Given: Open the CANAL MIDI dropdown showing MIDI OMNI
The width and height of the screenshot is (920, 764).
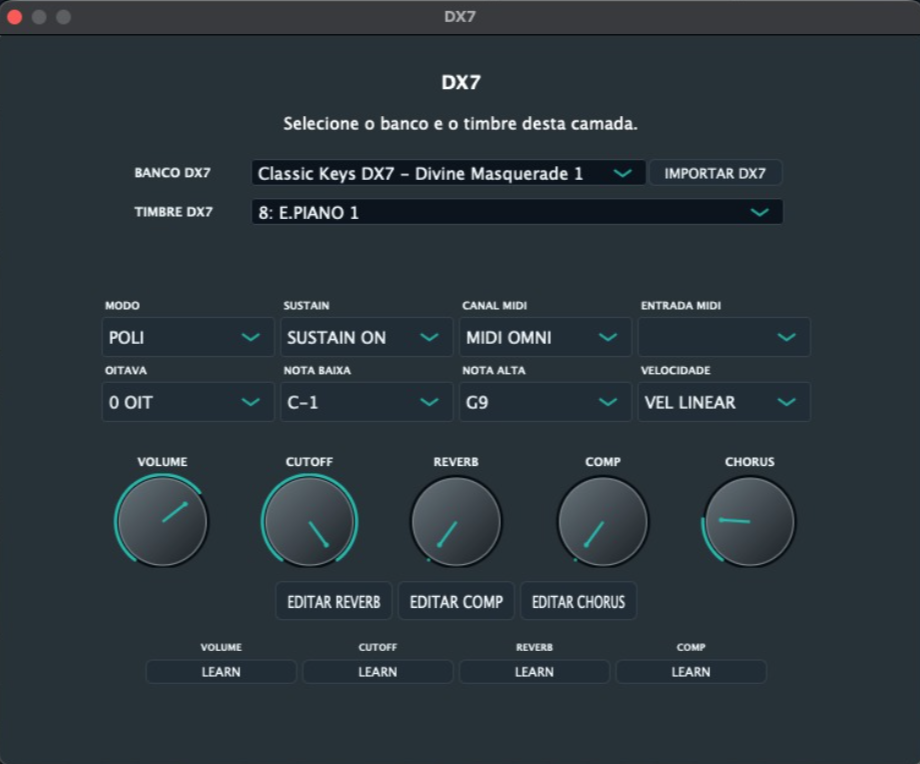Looking at the screenshot, I should (x=545, y=337).
